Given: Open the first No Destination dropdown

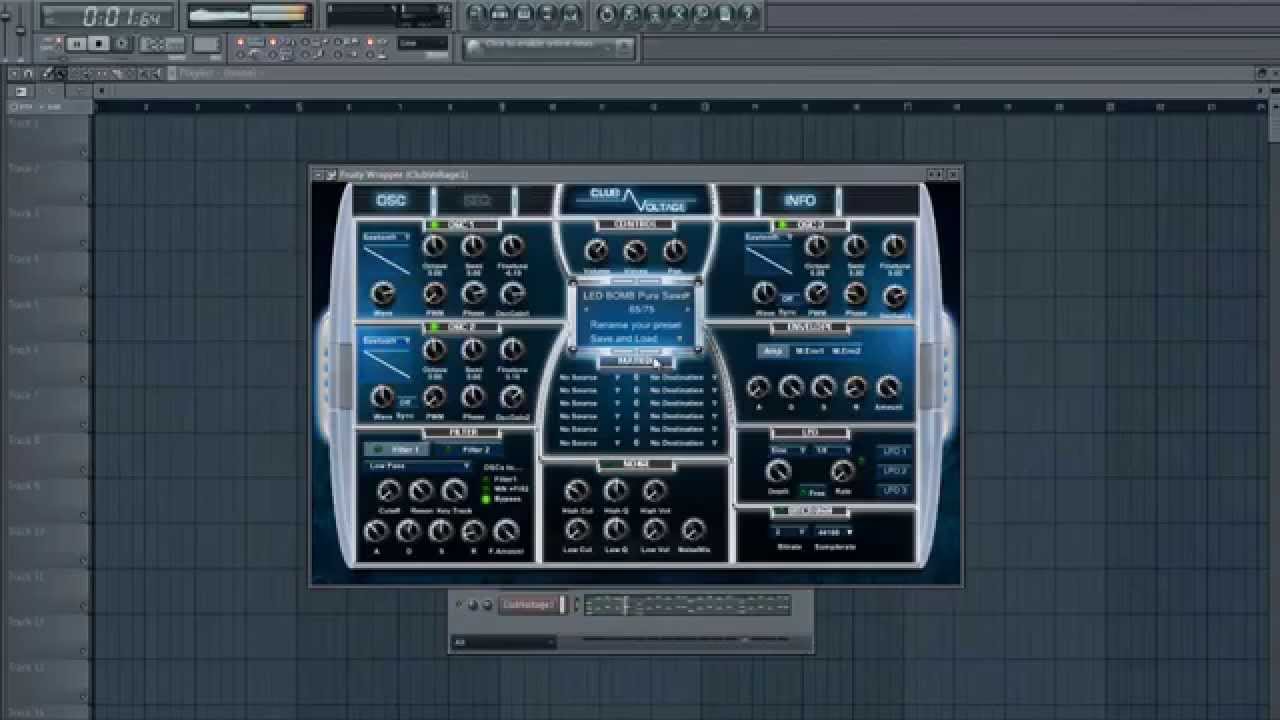Looking at the screenshot, I should point(684,378).
